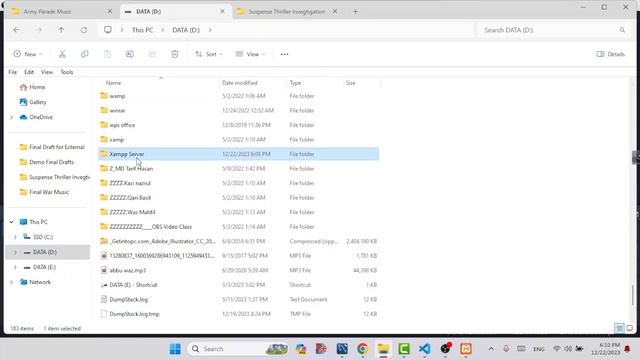Open the New dropdown

pos(28,54)
